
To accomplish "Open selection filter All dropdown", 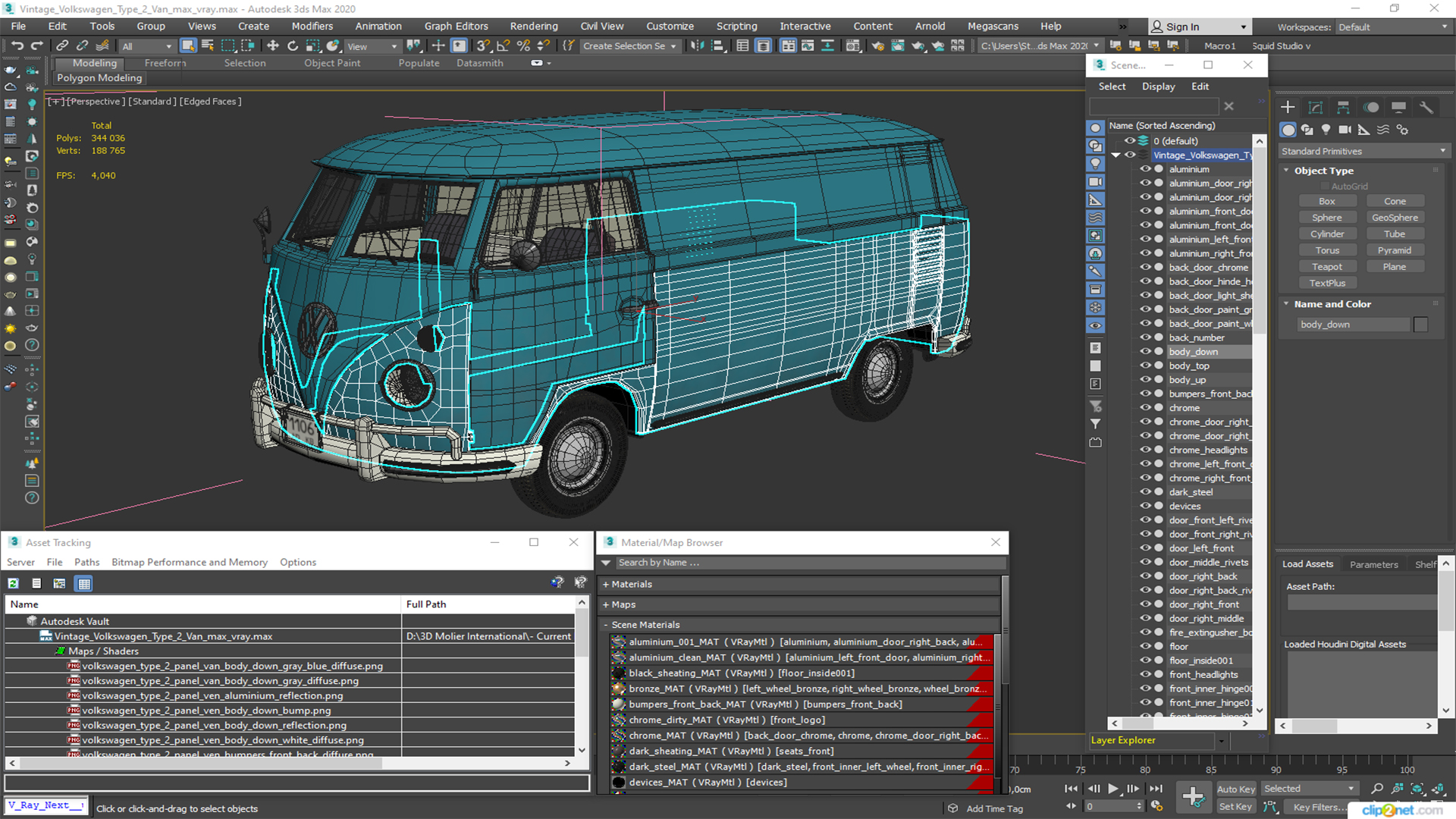I will pos(146,46).
